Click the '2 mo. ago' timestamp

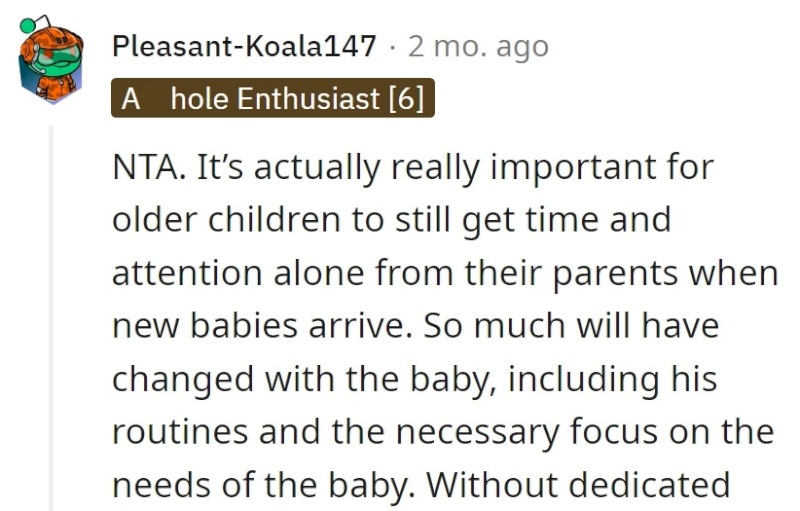tap(478, 47)
